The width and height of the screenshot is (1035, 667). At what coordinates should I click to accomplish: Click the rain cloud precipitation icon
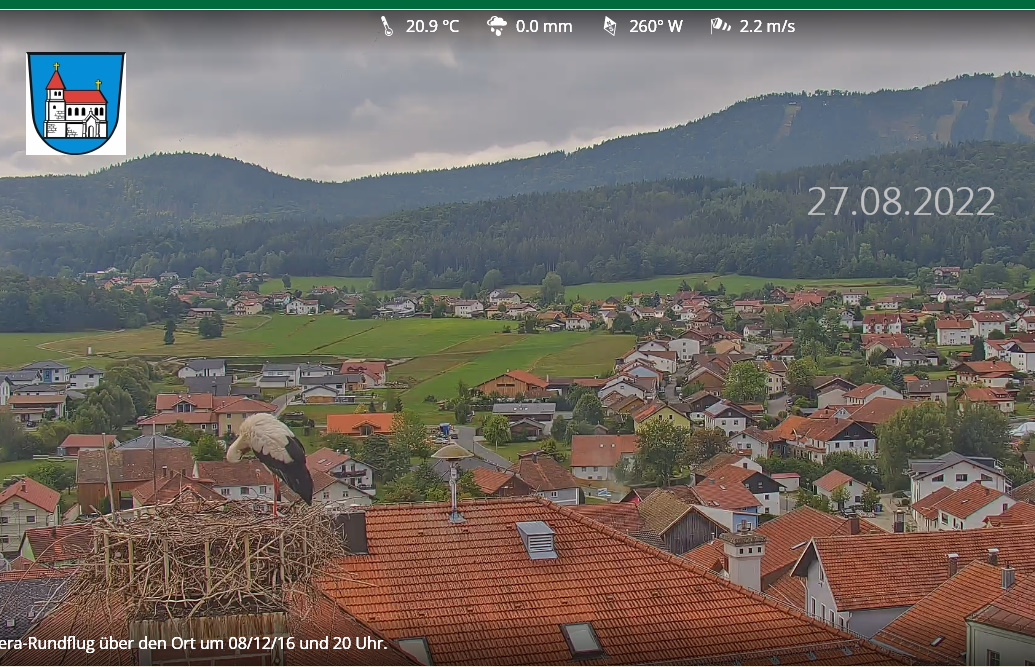[x=497, y=26]
